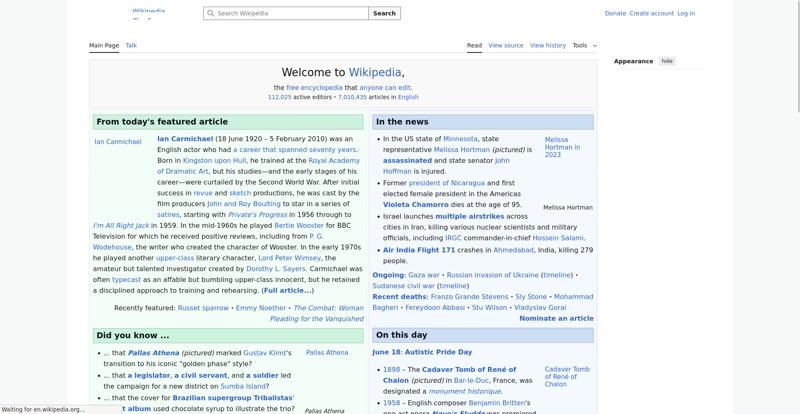Open the Create account link

tap(652, 13)
